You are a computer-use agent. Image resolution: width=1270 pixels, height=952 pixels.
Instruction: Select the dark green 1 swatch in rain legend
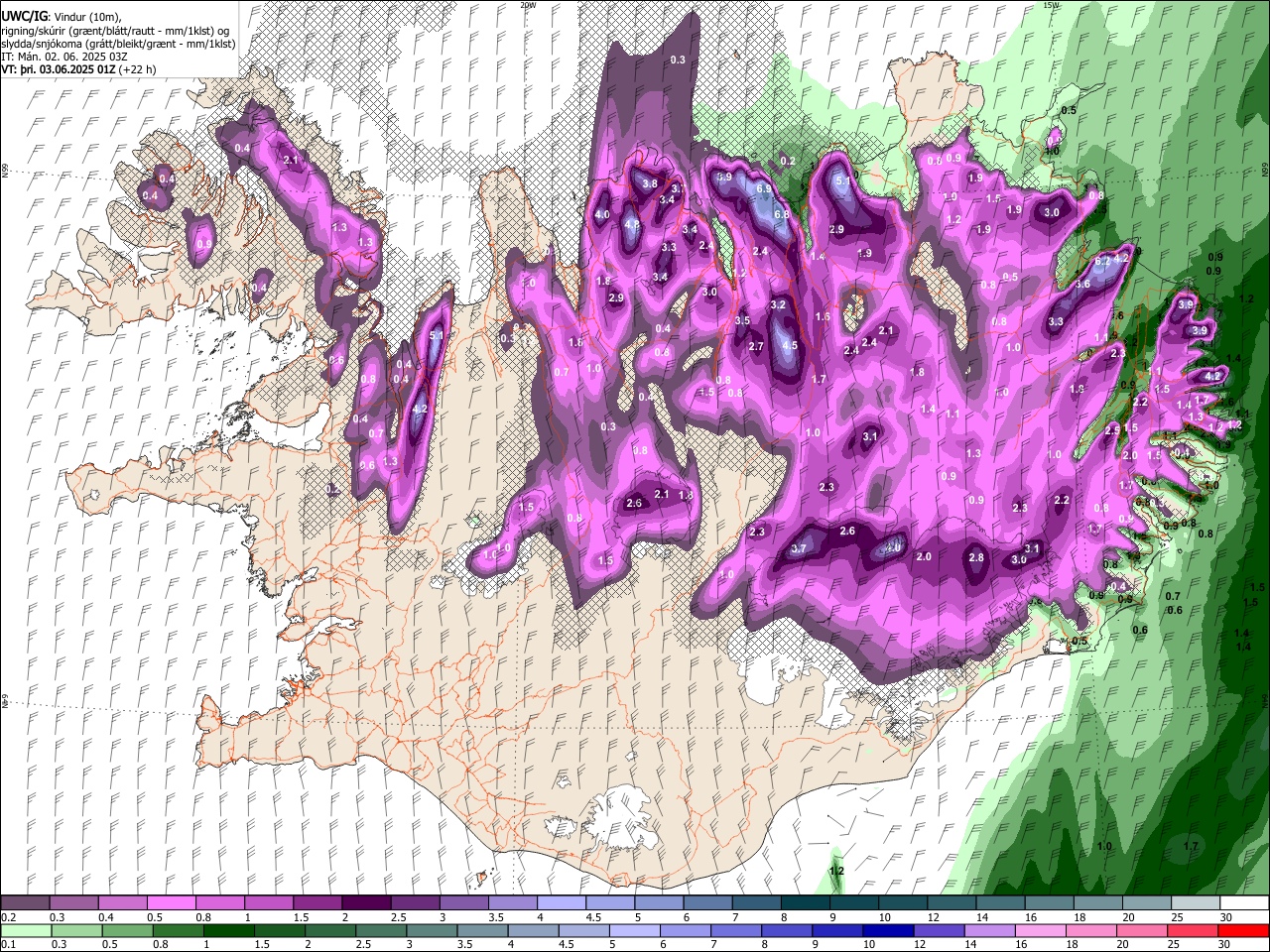tap(229, 930)
